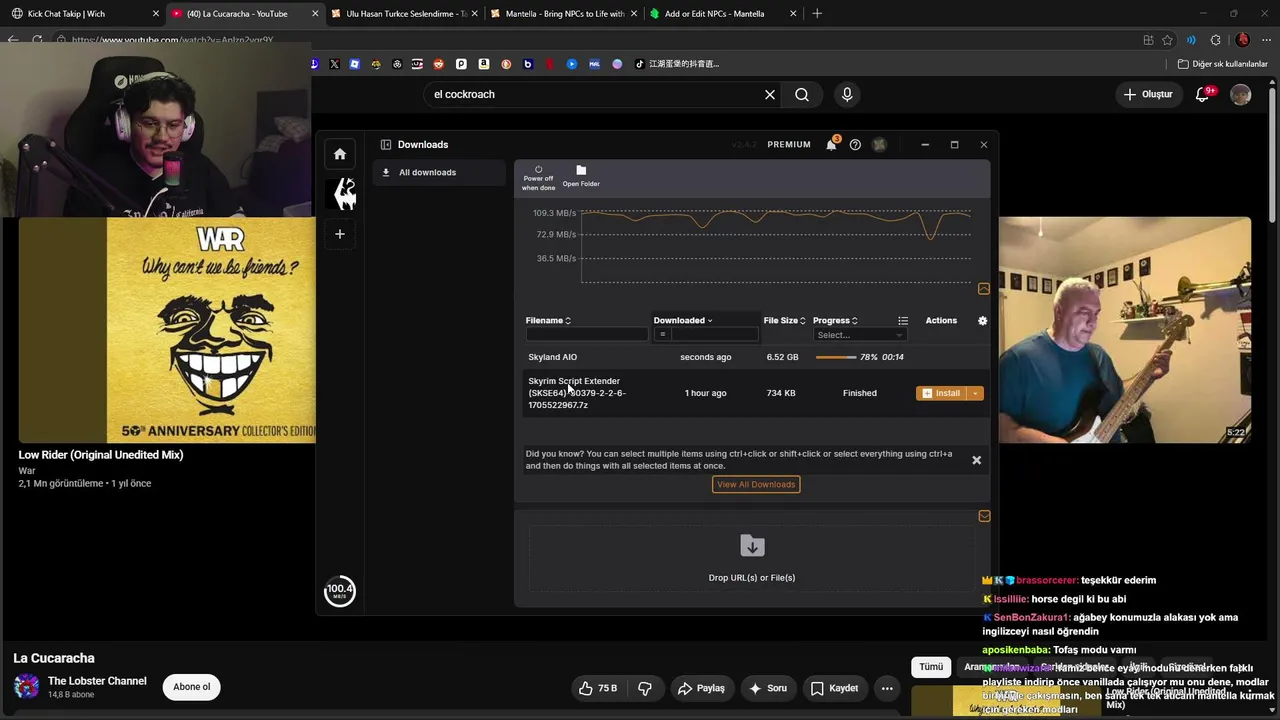Open the Downloaded filter comparison operator
Viewport: 1280px width, 720px height.
[661, 335]
